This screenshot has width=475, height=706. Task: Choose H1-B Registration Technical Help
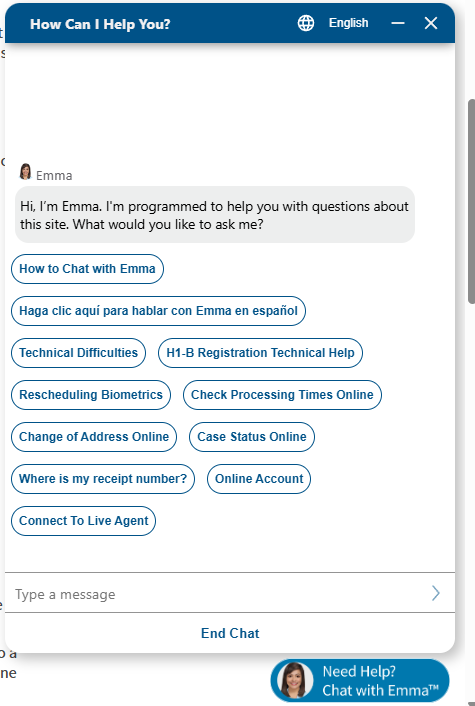click(260, 353)
